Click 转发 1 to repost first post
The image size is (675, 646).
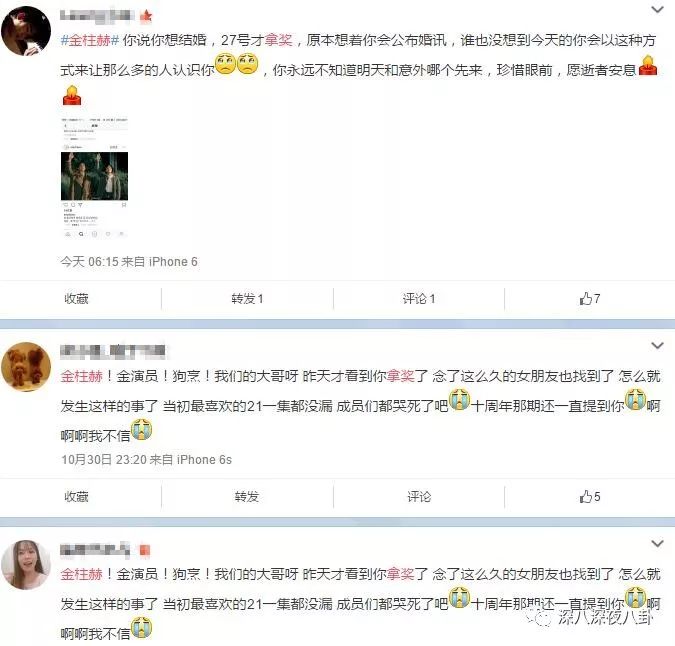click(247, 298)
